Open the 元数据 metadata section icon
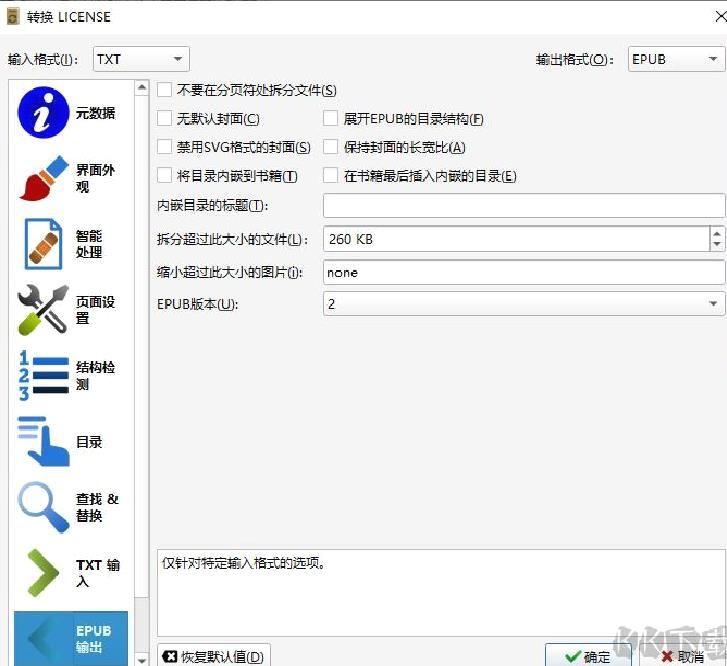The height and width of the screenshot is (666, 727). click(44, 113)
